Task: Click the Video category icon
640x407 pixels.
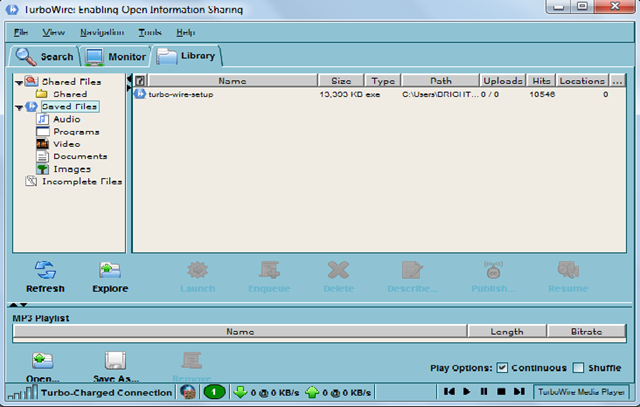Action: 43,144
